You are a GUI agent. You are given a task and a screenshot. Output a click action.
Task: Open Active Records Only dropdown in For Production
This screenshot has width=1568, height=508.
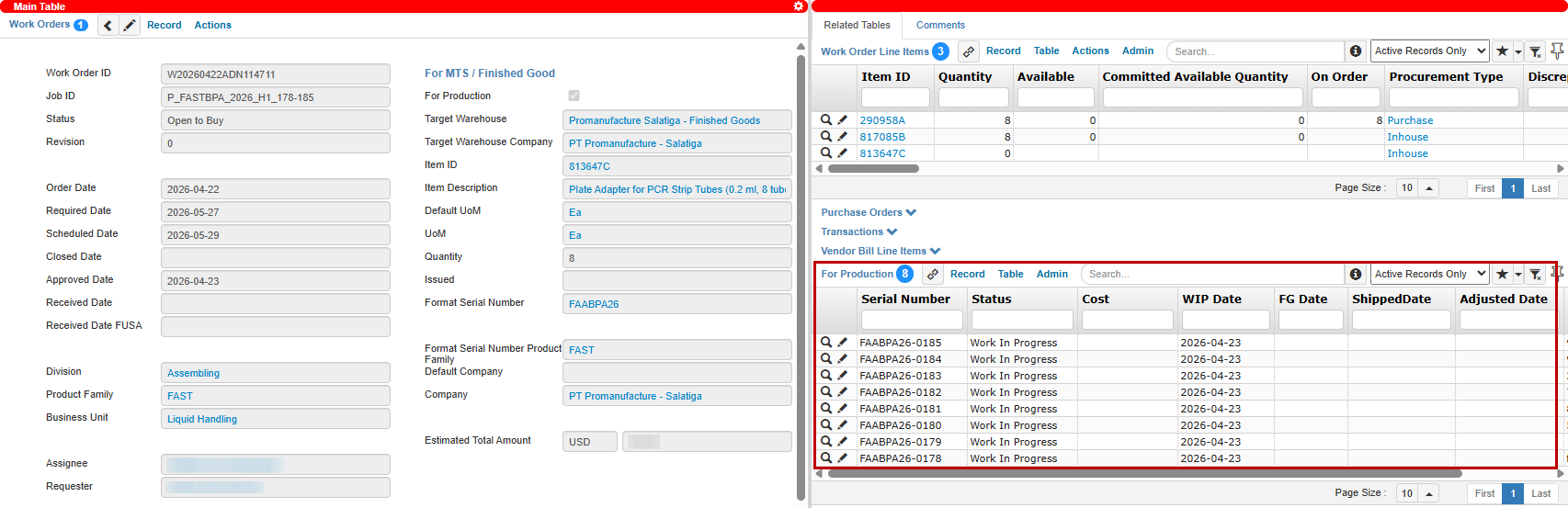tap(1430, 275)
